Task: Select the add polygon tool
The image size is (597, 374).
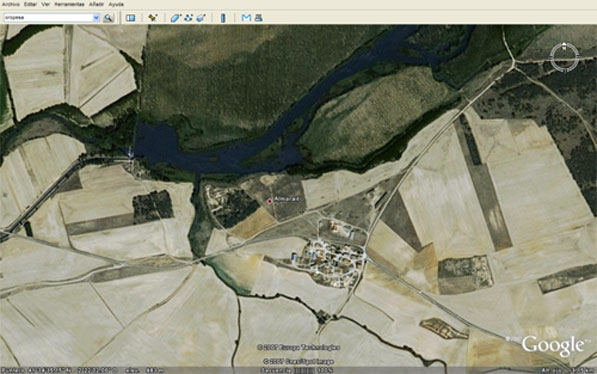Action: click(x=175, y=18)
